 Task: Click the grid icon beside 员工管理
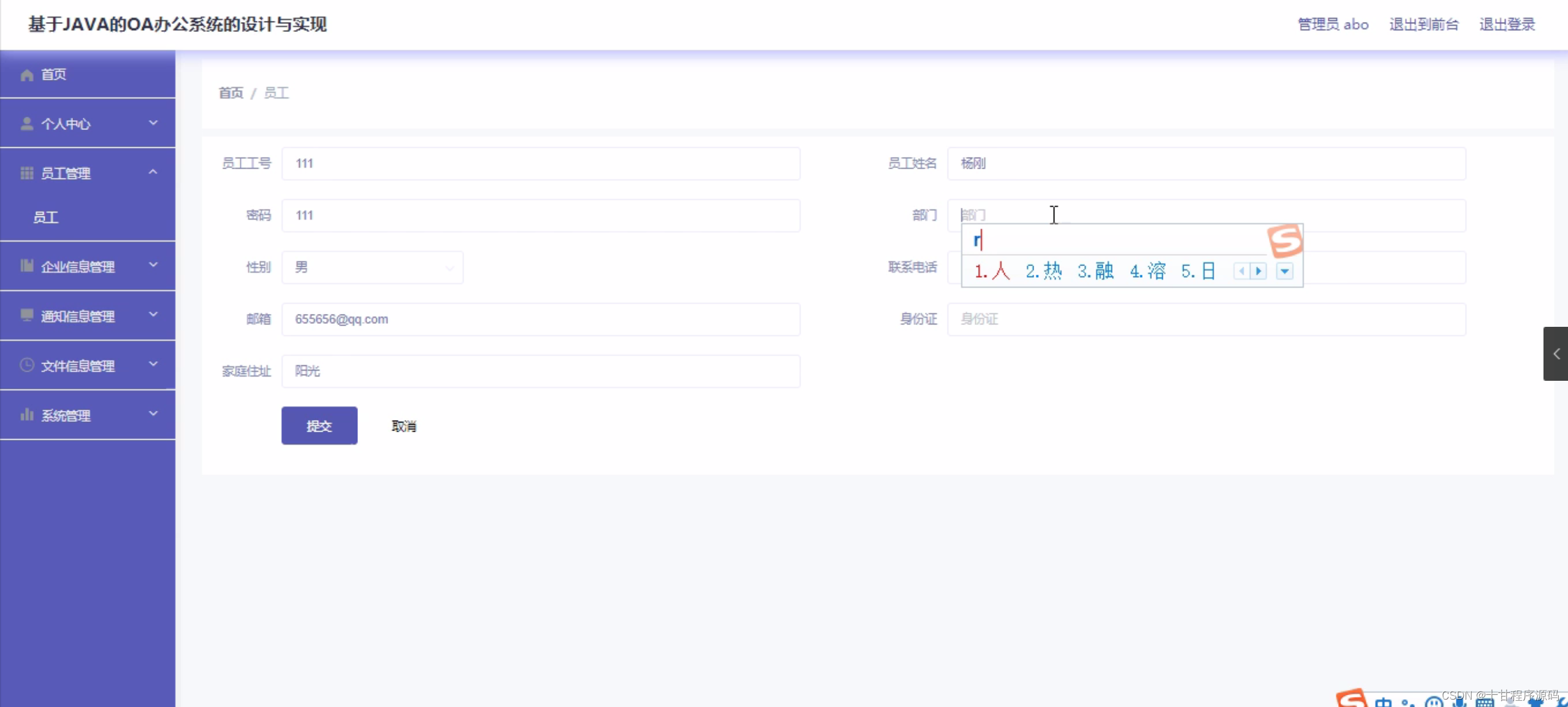pos(26,174)
